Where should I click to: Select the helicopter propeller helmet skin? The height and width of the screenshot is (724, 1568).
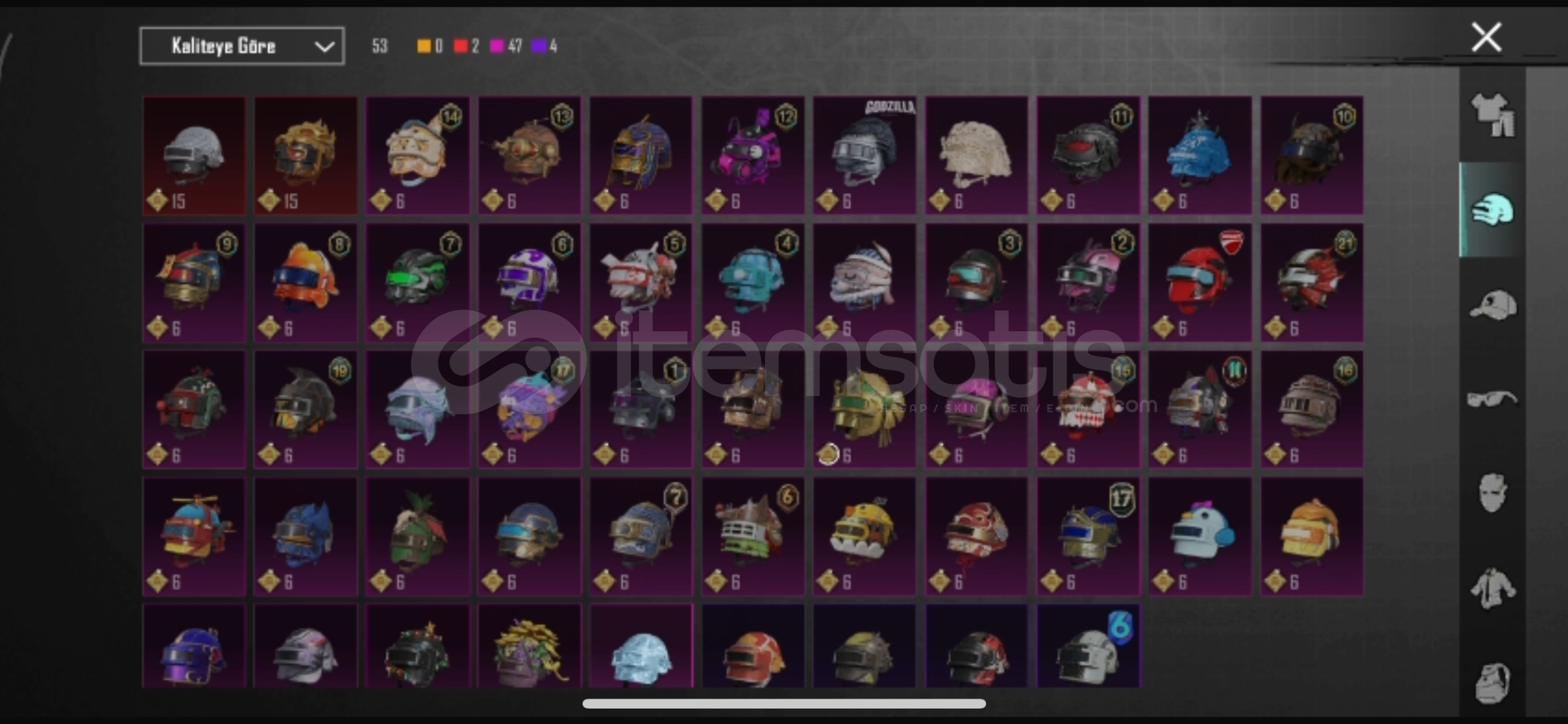click(x=194, y=536)
